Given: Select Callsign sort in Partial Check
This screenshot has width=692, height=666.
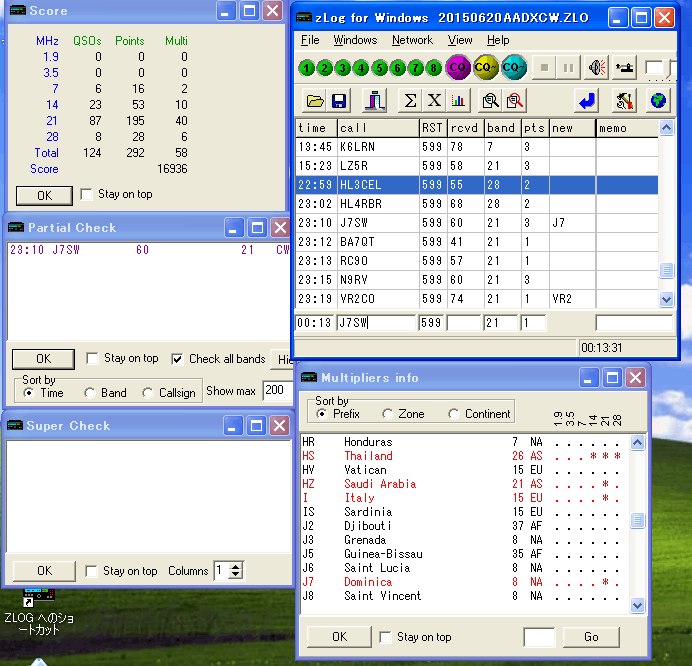Looking at the screenshot, I should tap(147, 393).
